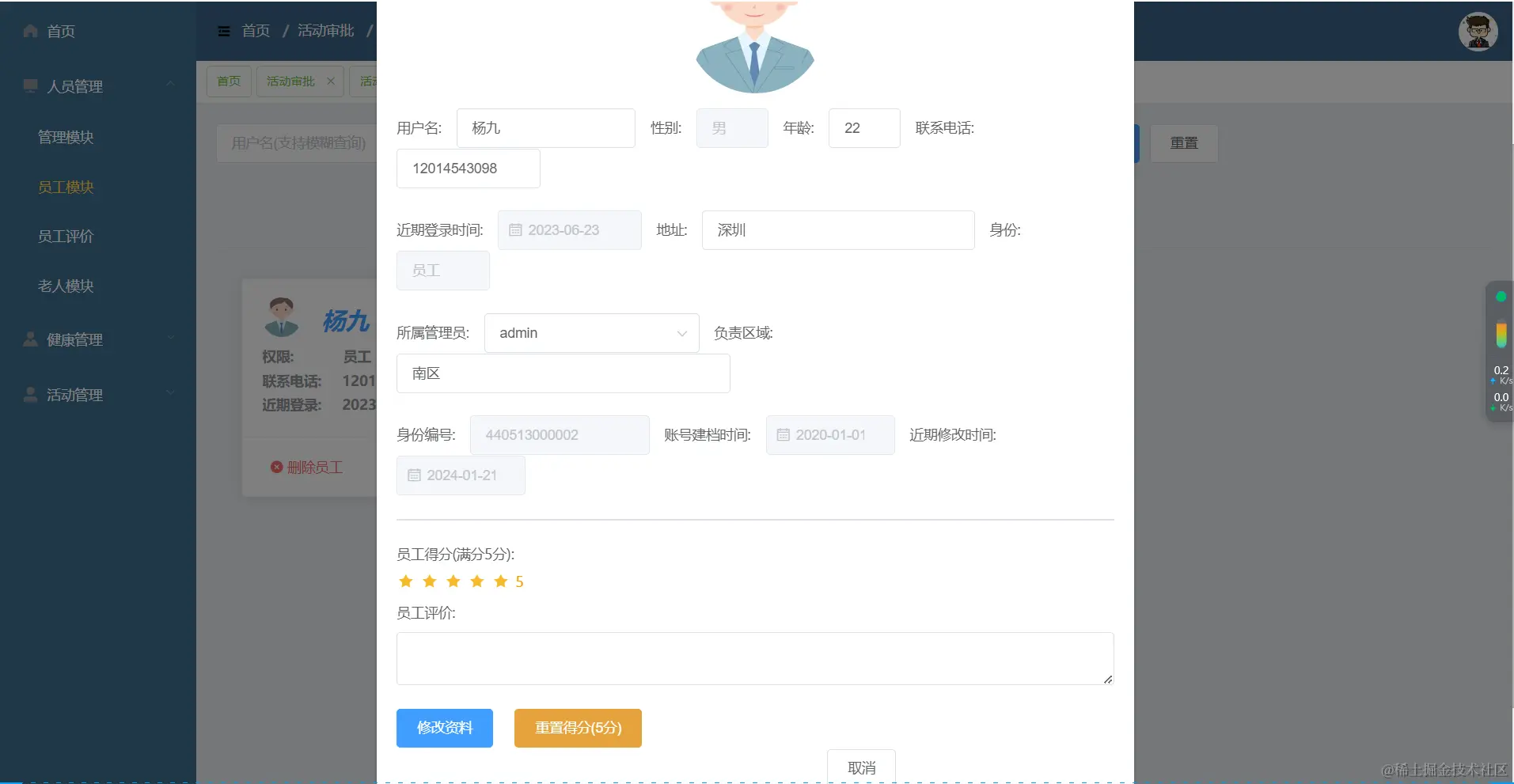The height and width of the screenshot is (784, 1514).
Task: Click the 地址 input showing 深圳
Action: pyautogui.click(x=838, y=230)
